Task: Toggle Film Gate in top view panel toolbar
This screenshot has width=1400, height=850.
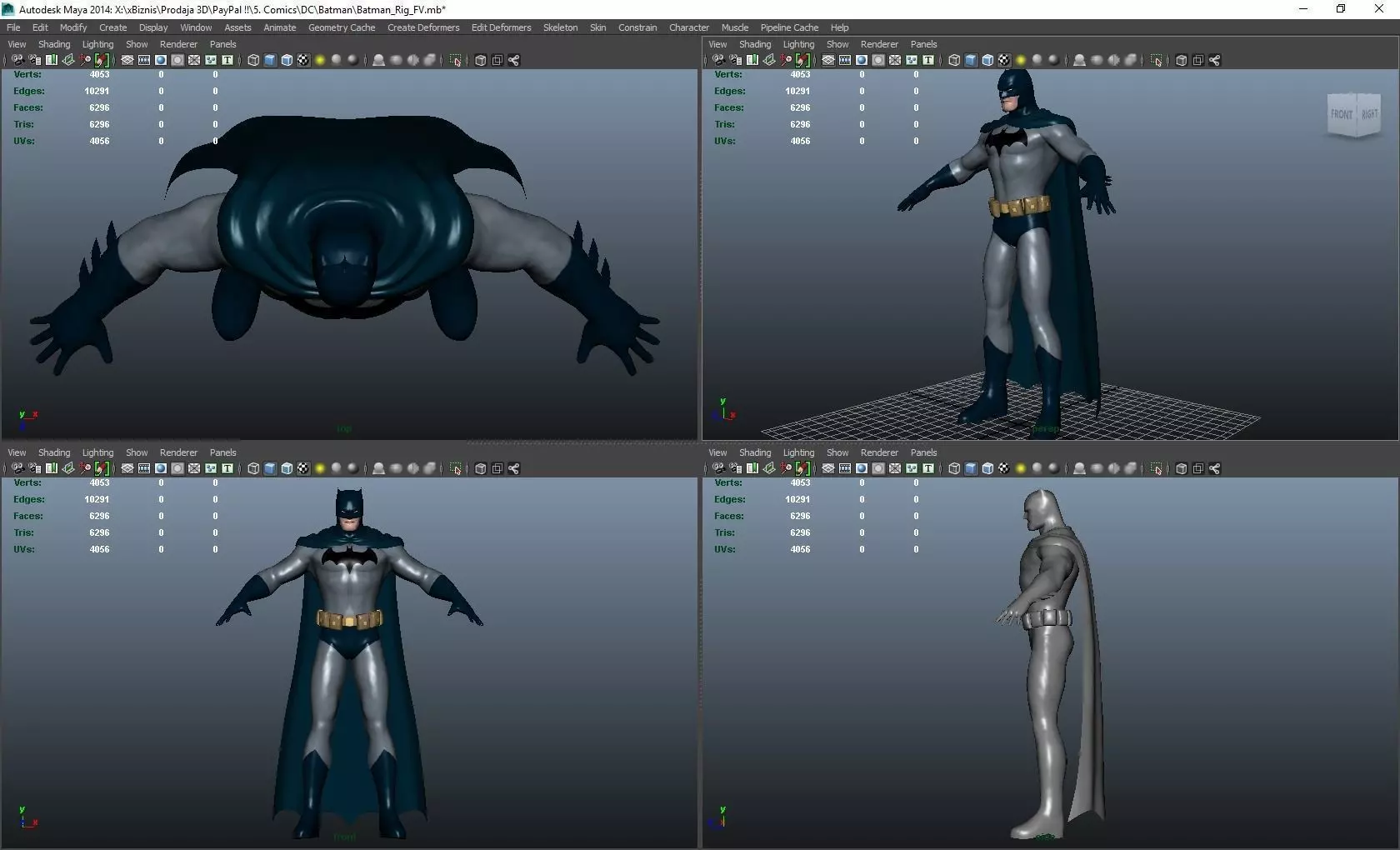Action: click(x=144, y=60)
